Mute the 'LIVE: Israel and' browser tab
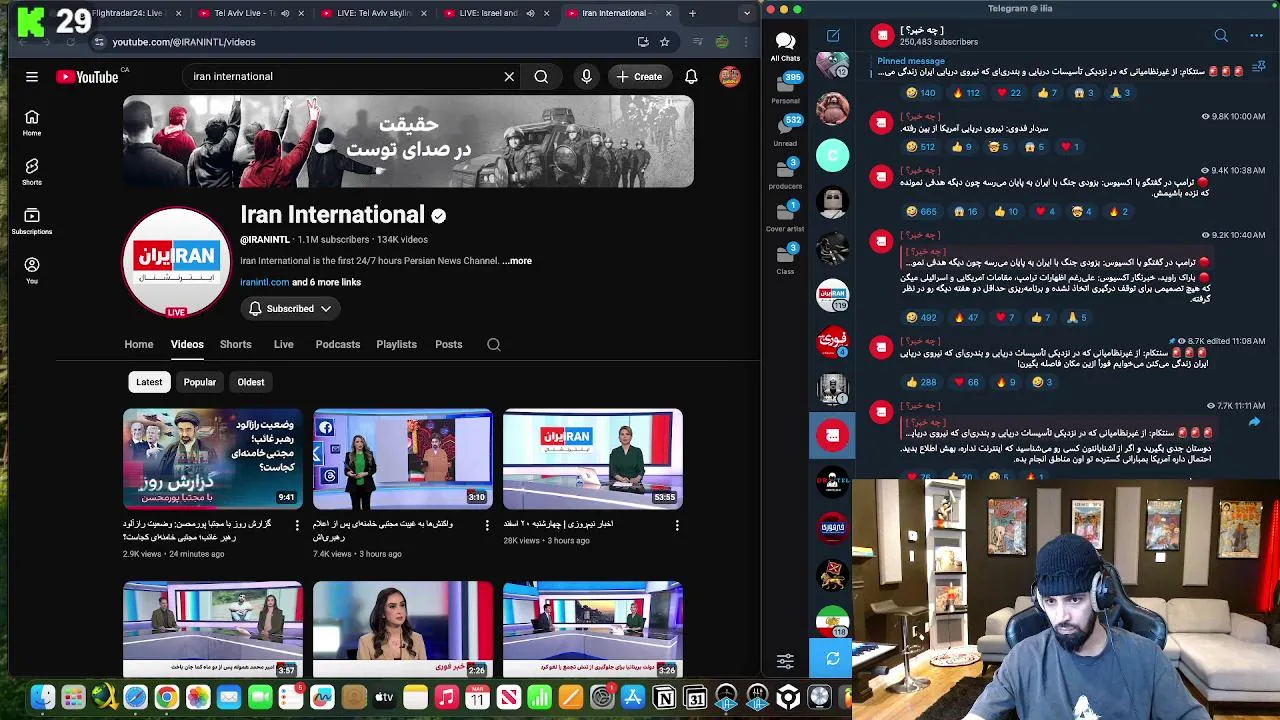Screen dimensions: 1280x720 [530, 13]
